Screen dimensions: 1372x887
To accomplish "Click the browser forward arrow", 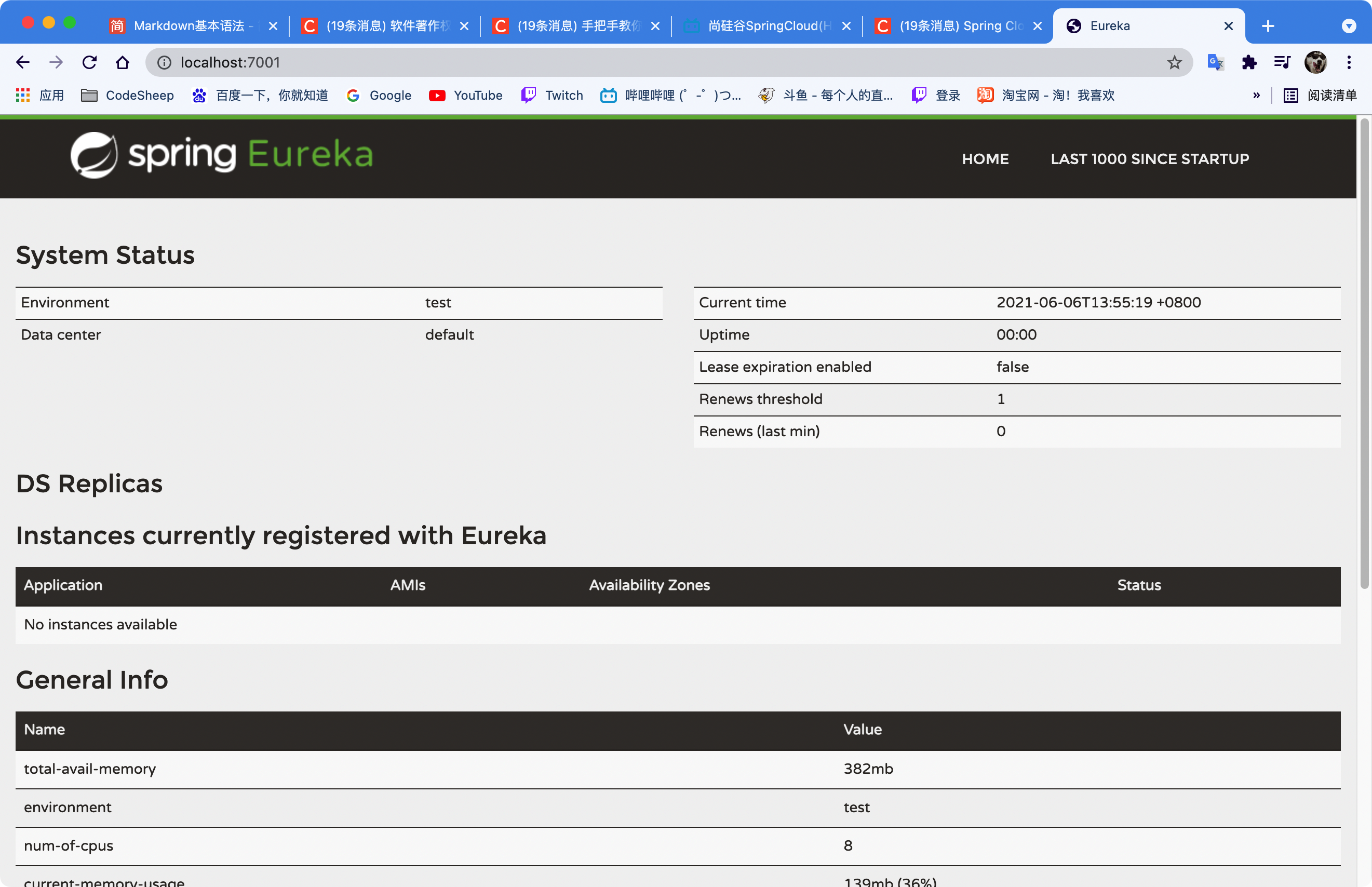I will (x=56, y=62).
